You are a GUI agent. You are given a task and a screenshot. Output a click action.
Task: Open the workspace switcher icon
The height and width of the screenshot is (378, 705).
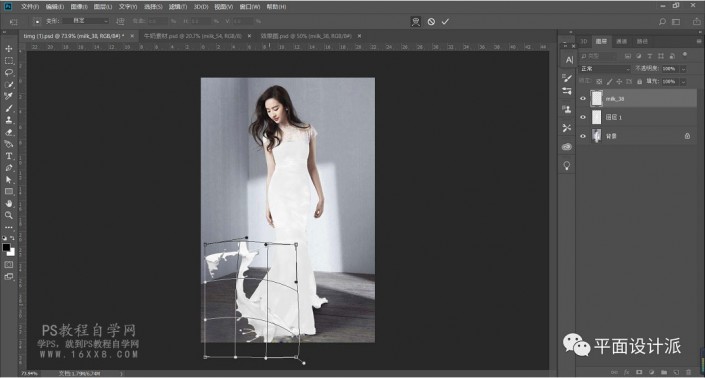(x=676, y=22)
